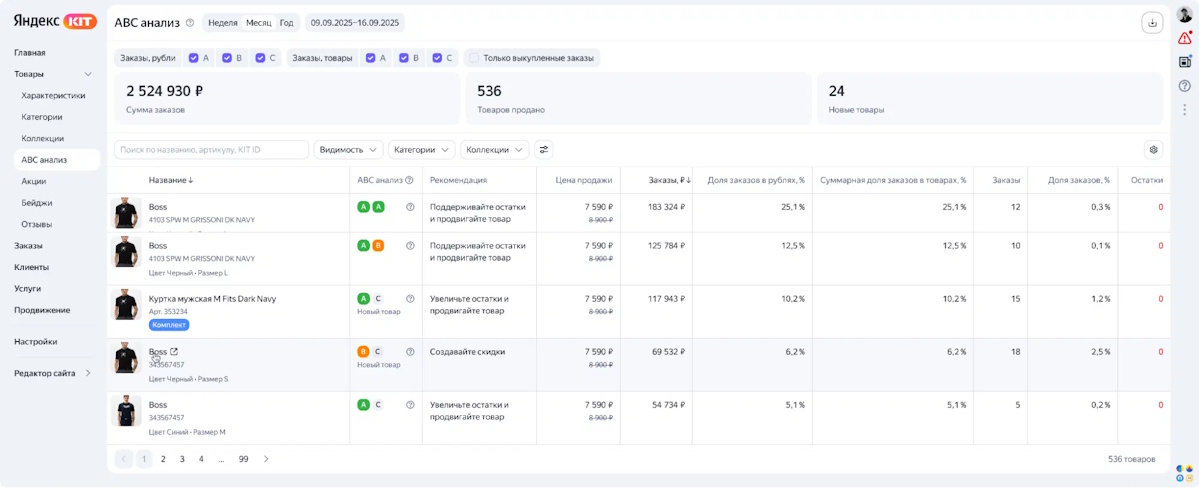Image resolution: width=1199 pixels, height=488 pixels.
Task: Click the orange B badge in the 125 784 ₽ row
Action: point(378,246)
